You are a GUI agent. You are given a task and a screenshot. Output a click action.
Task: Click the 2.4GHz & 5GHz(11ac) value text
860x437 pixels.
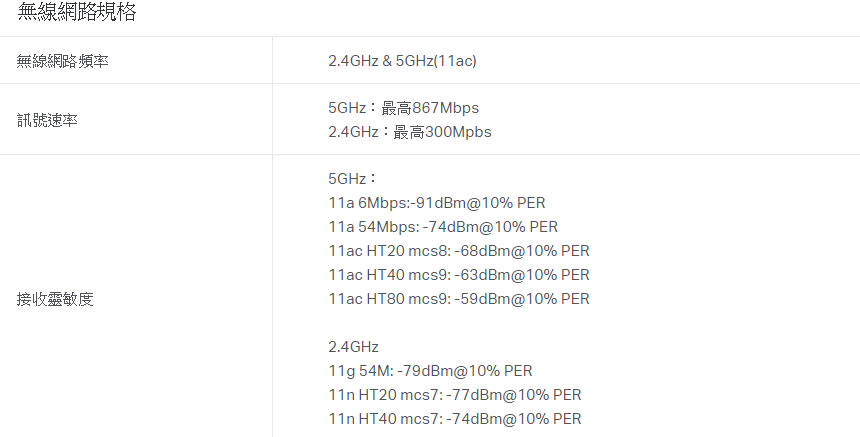coord(402,61)
